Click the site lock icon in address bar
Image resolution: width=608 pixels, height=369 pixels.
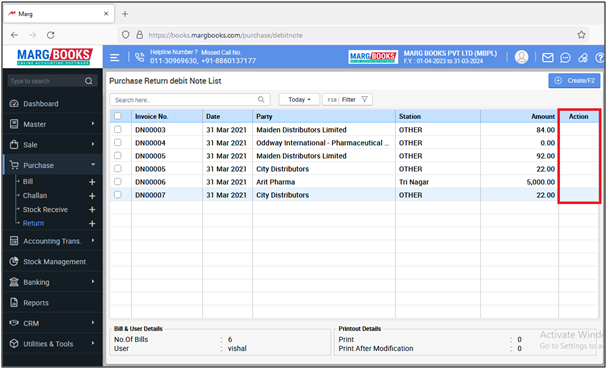coord(140,35)
